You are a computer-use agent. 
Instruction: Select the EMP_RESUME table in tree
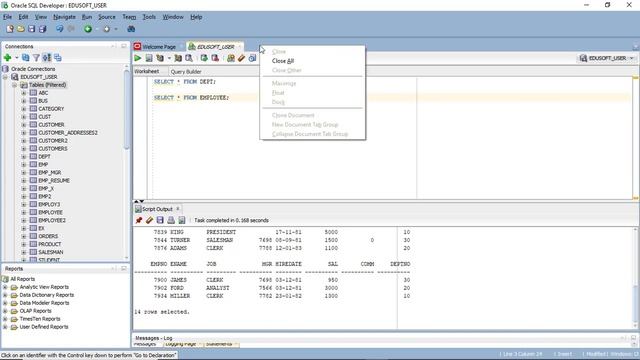tap(54, 181)
